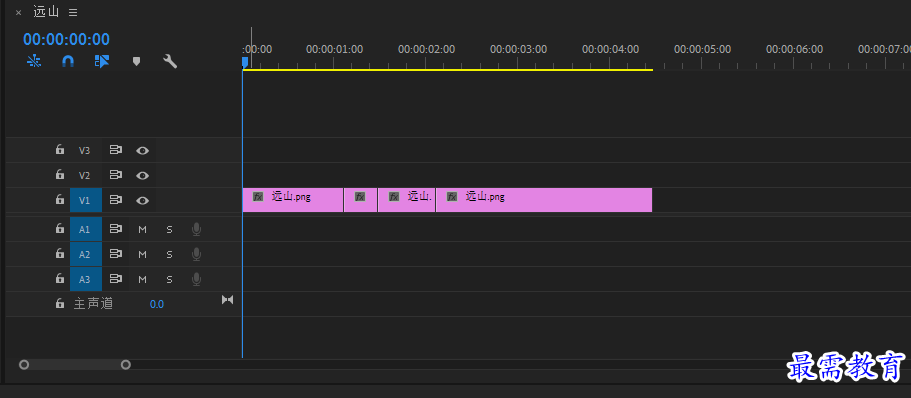
Task: Mute track A3
Action: click(x=142, y=279)
